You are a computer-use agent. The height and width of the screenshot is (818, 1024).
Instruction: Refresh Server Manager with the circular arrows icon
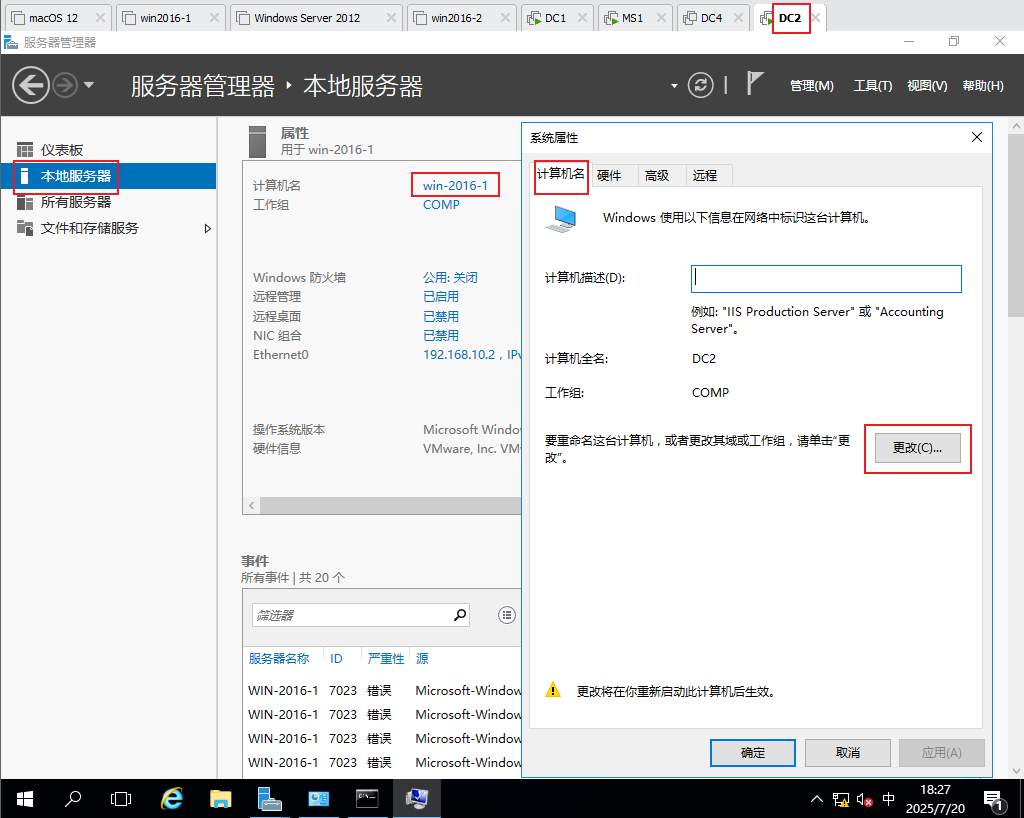pyautogui.click(x=700, y=85)
